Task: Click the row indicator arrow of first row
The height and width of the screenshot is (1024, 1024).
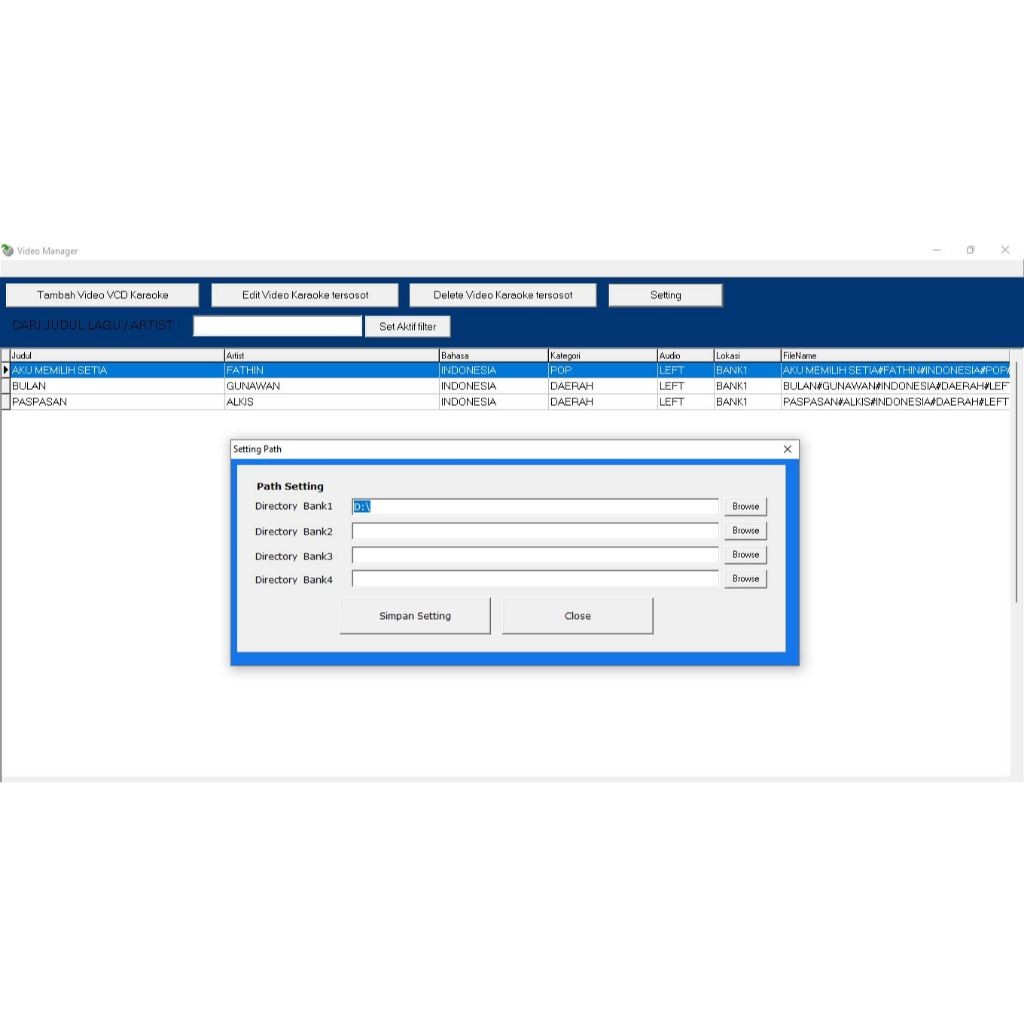Action: [5, 370]
